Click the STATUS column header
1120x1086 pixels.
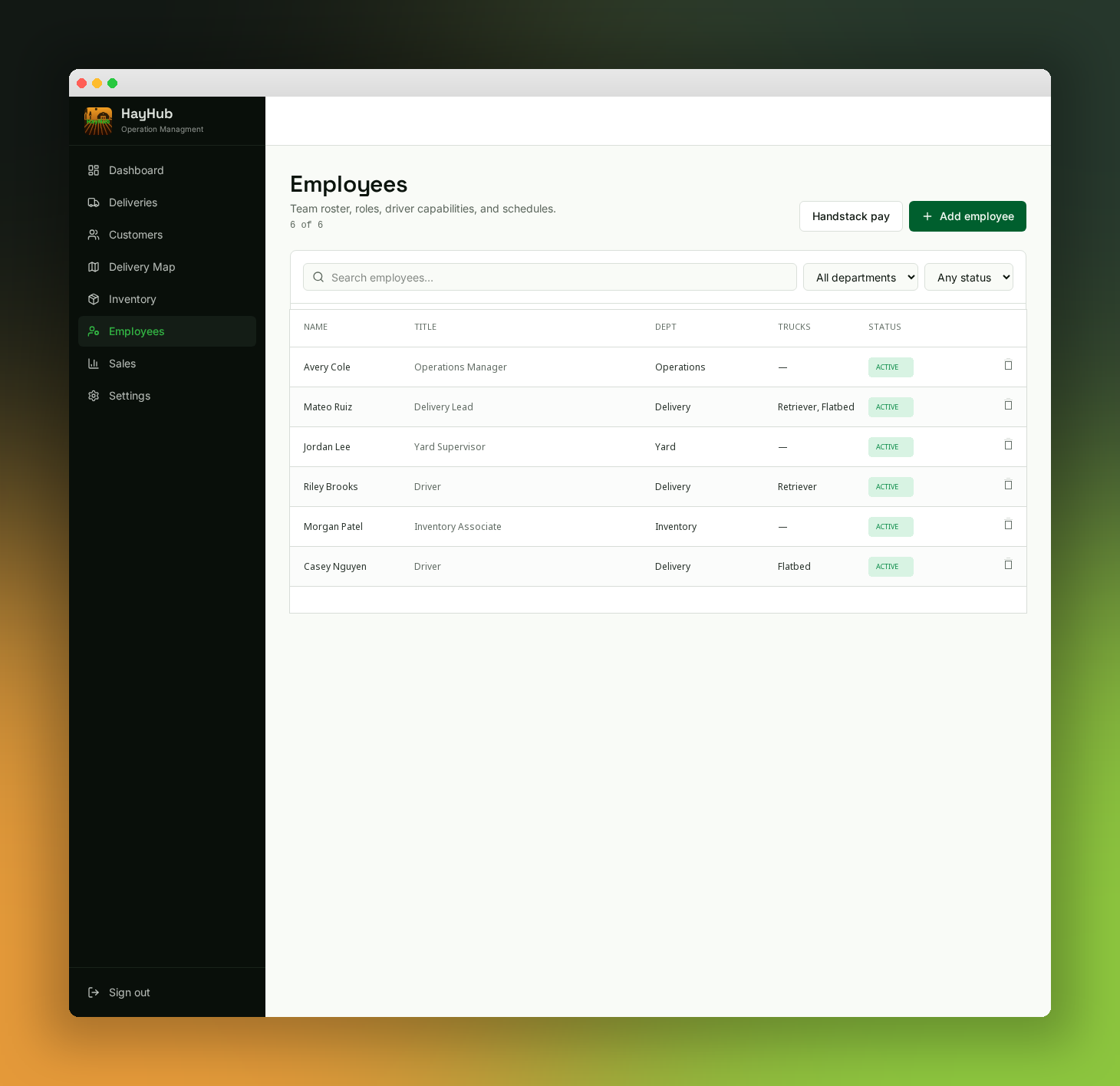884,327
